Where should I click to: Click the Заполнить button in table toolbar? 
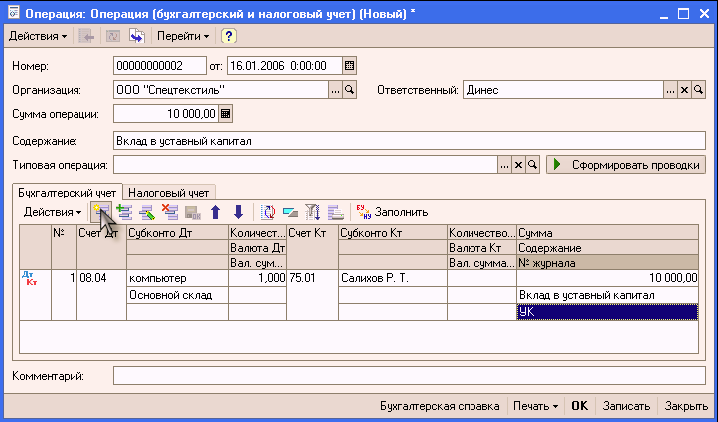pyautogui.click(x=393, y=212)
